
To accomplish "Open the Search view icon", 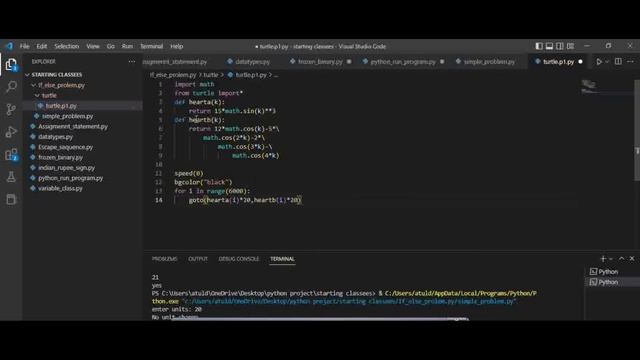I will [x=11, y=87].
